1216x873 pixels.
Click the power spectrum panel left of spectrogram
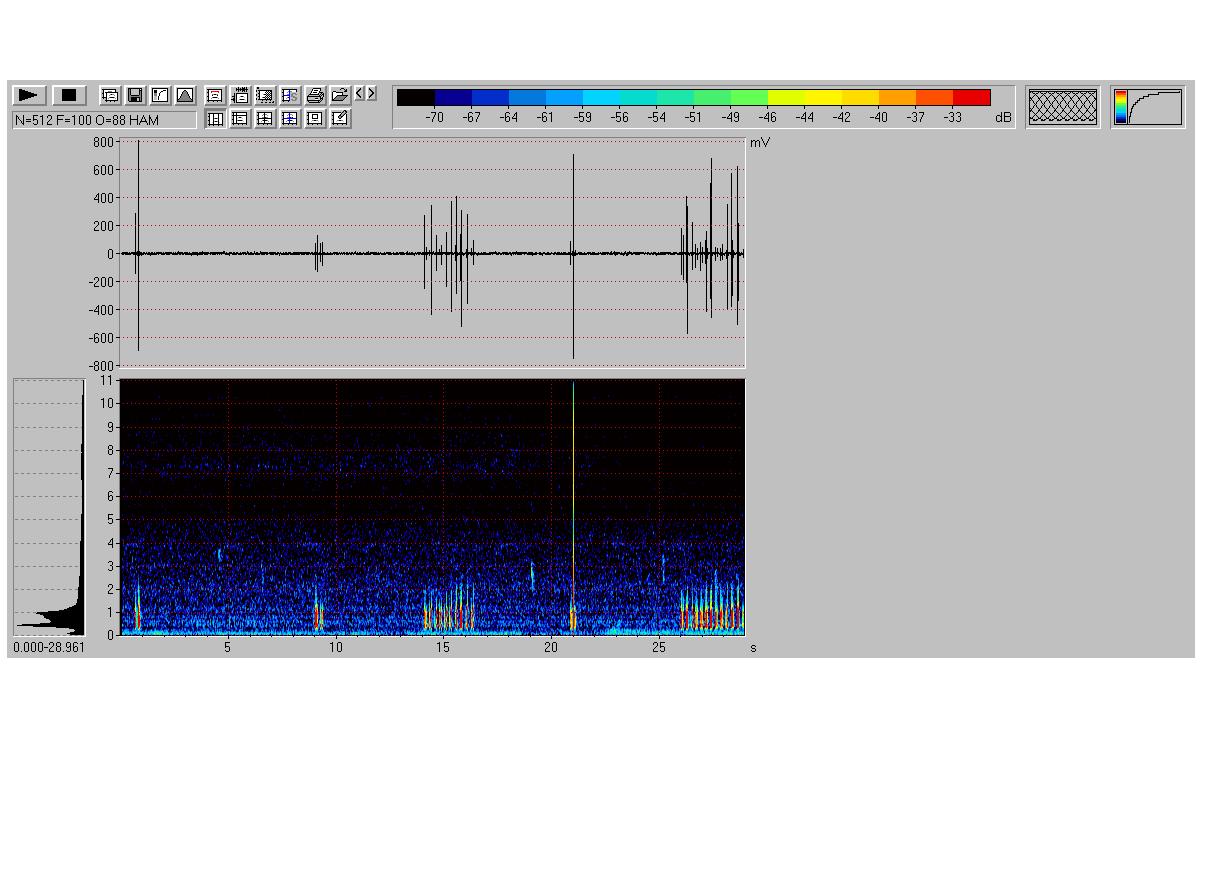coord(49,507)
